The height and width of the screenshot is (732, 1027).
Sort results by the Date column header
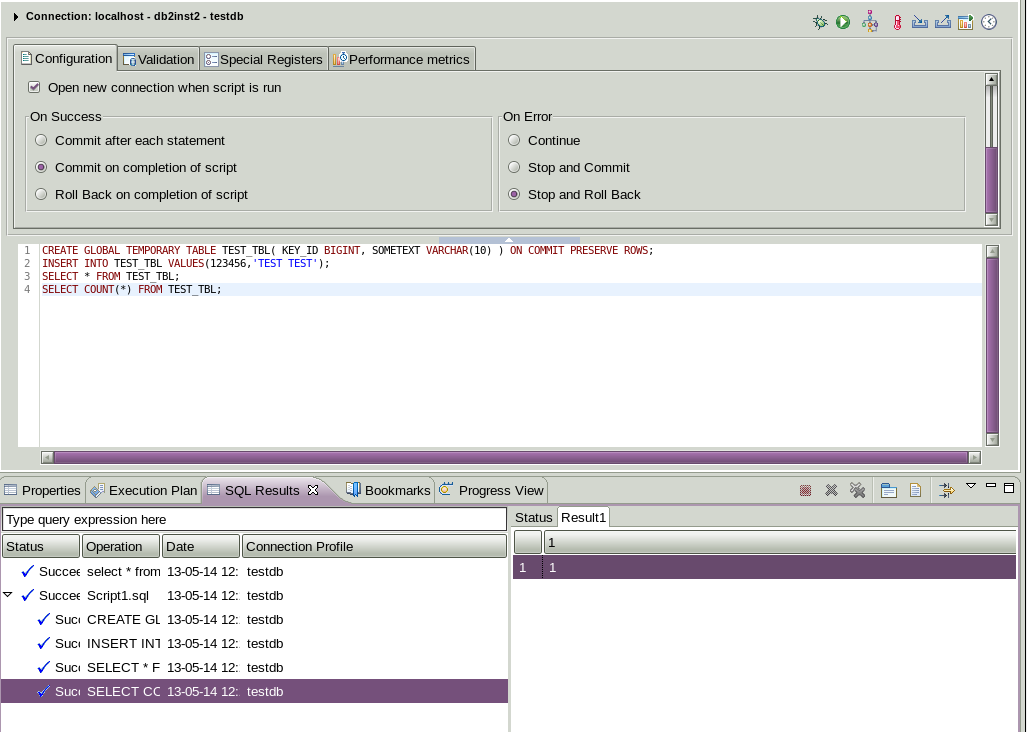point(200,546)
